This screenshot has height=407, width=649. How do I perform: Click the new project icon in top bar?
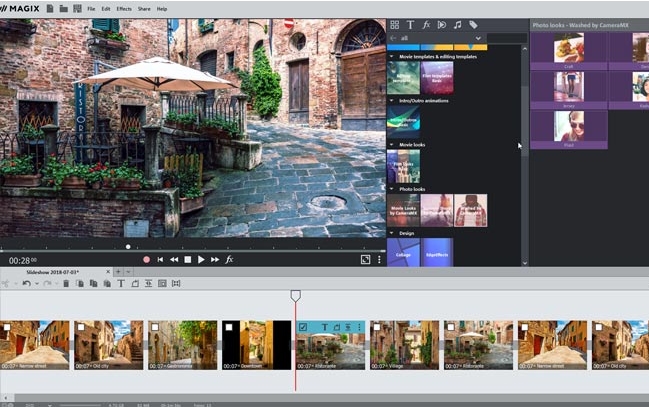(x=50, y=8)
